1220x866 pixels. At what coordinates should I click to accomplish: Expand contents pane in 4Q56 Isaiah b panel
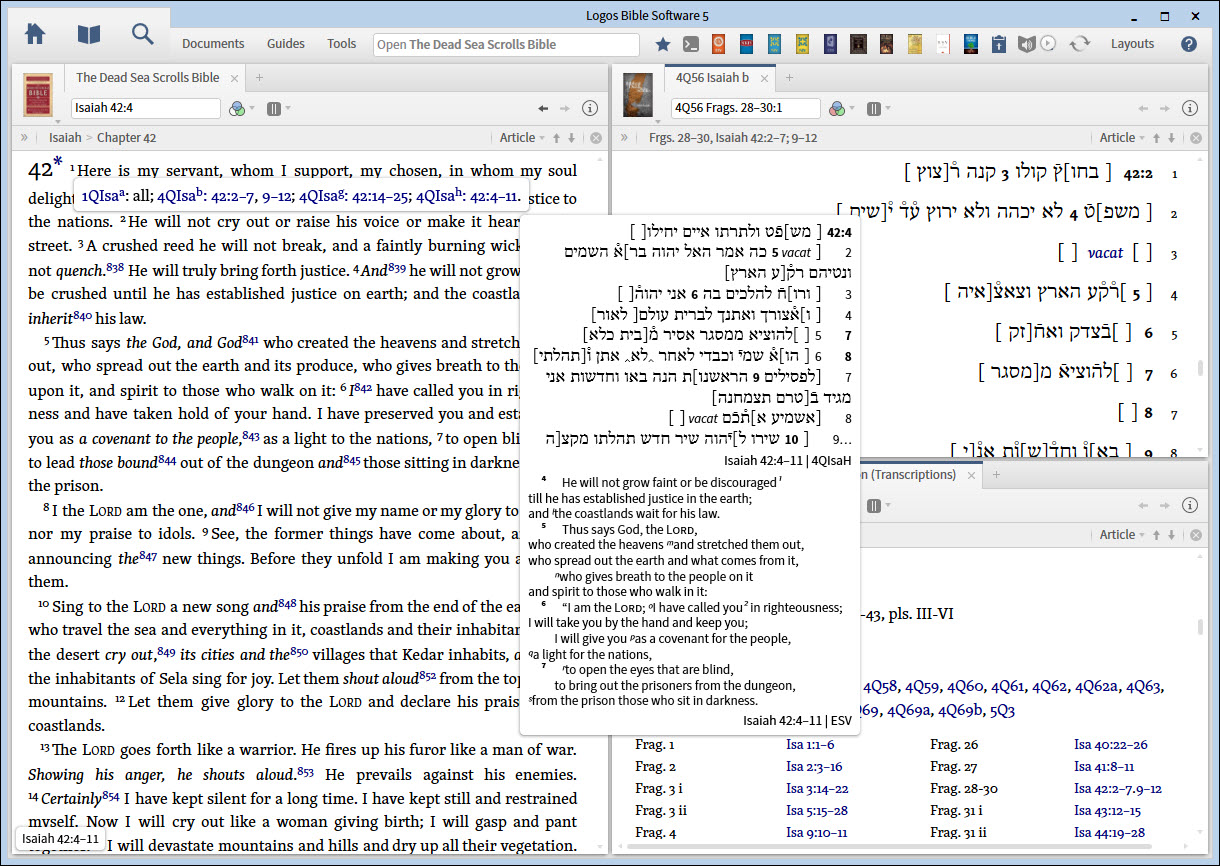[625, 138]
